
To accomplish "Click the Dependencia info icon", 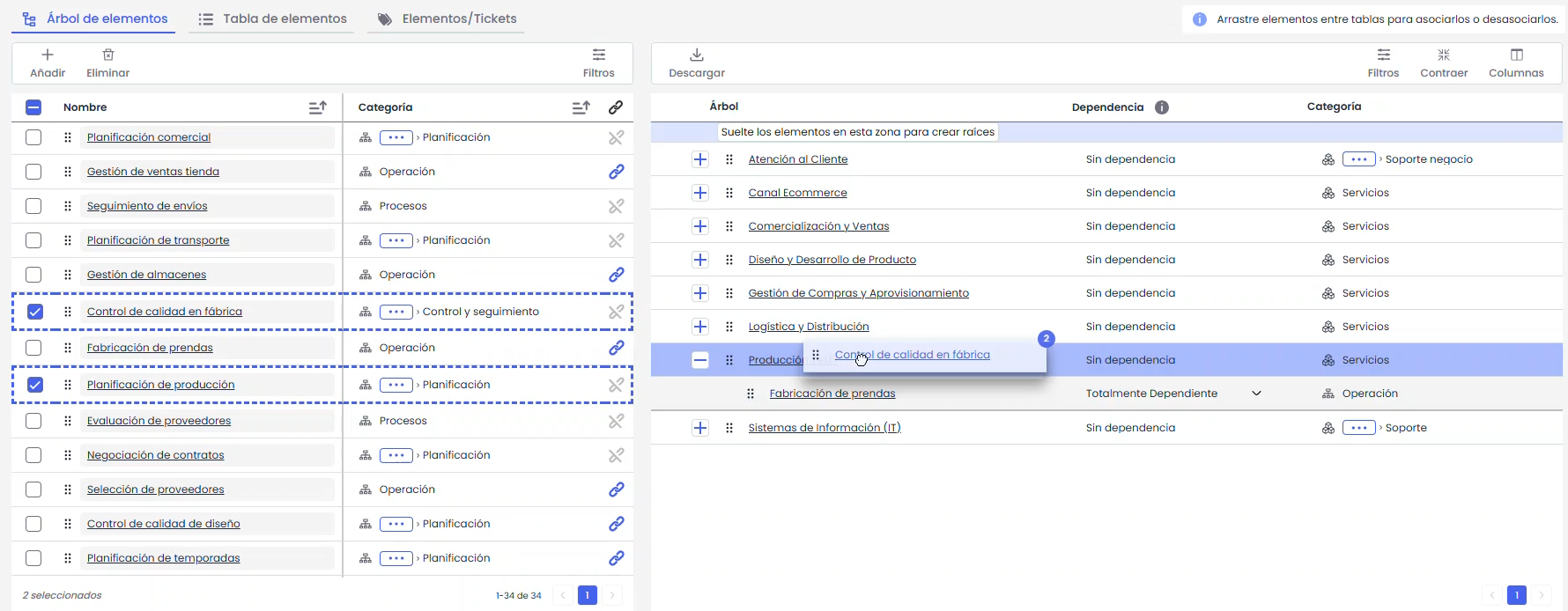I will coord(1162,107).
